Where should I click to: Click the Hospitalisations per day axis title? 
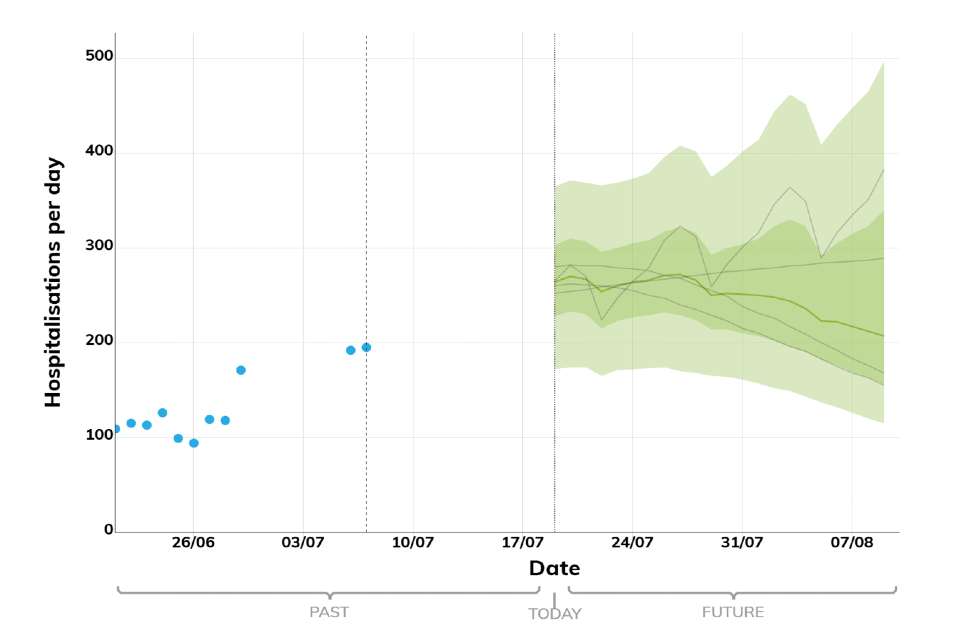(53, 282)
